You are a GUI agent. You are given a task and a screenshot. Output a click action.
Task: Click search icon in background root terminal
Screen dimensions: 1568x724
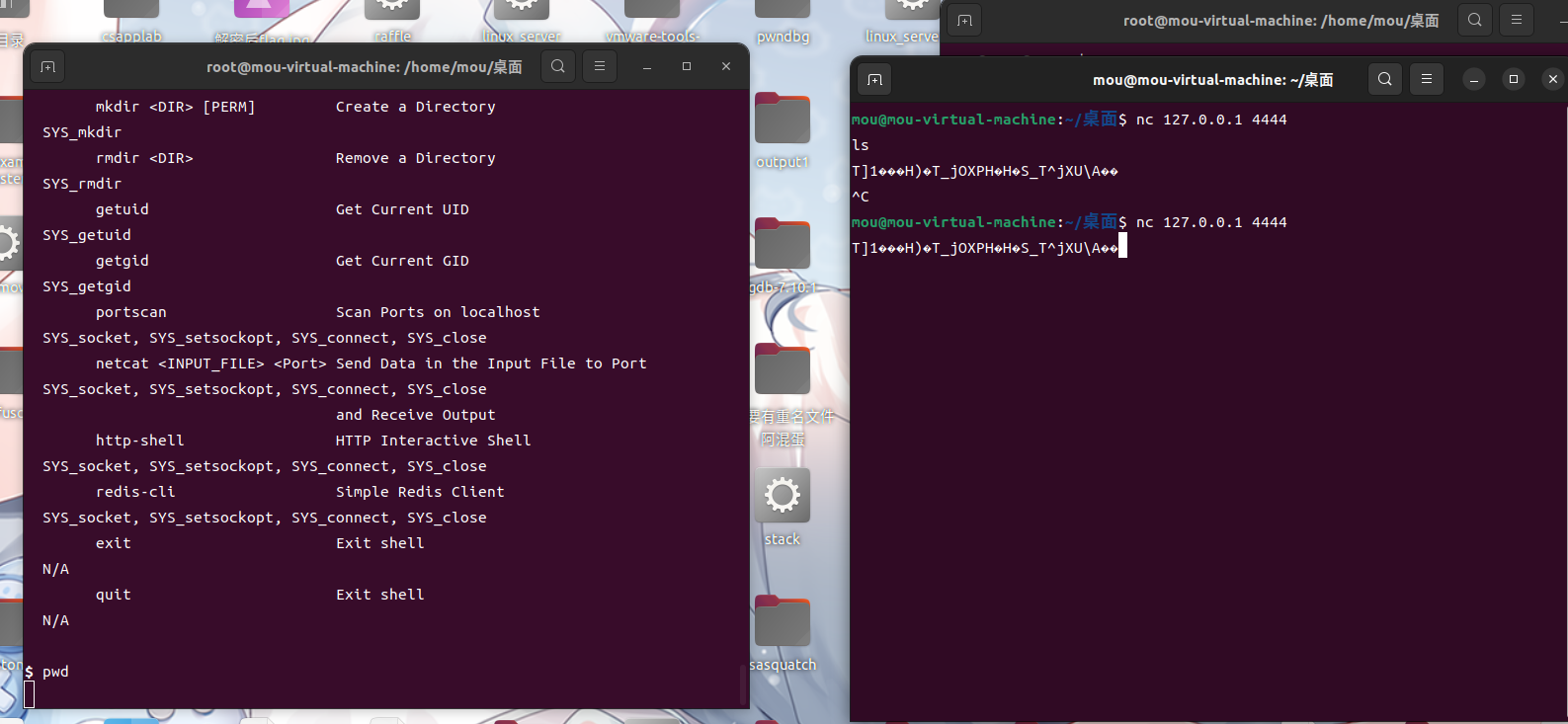coord(1474,20)
